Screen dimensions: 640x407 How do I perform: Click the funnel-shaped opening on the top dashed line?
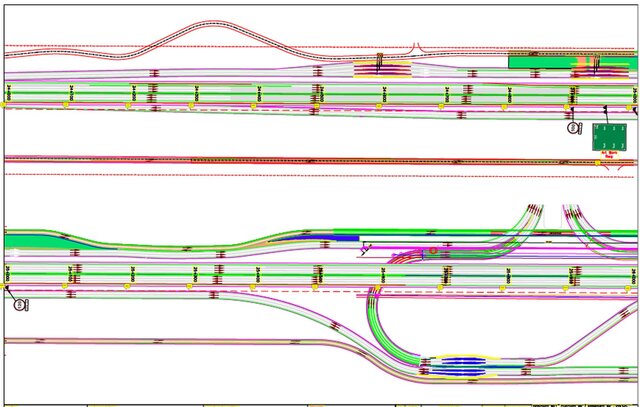419,47
